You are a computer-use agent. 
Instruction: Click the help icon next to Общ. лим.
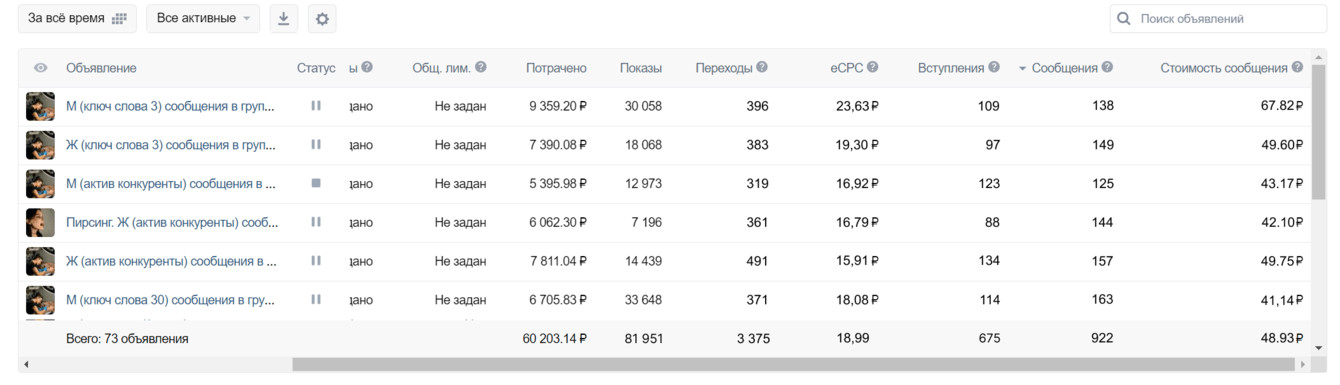[481, 67]
